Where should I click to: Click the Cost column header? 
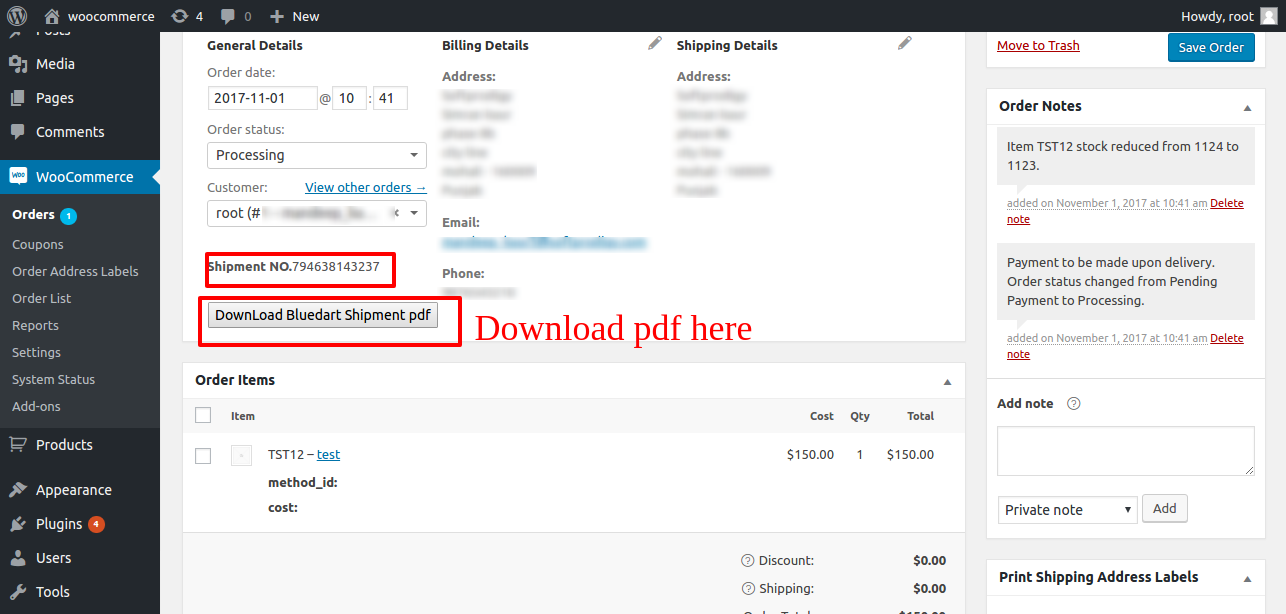[822, 416]
